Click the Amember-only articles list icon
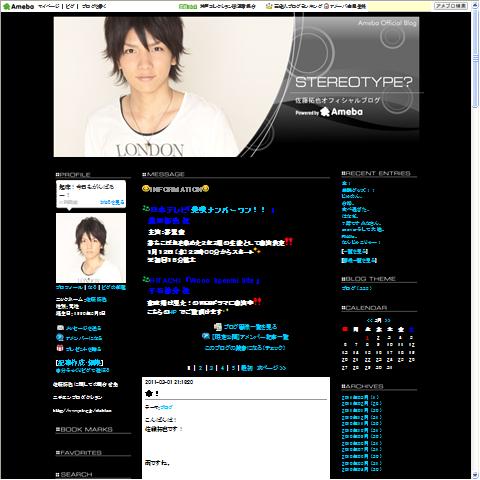This screenshot has width=480, height=480. click(x=206, y=336)
